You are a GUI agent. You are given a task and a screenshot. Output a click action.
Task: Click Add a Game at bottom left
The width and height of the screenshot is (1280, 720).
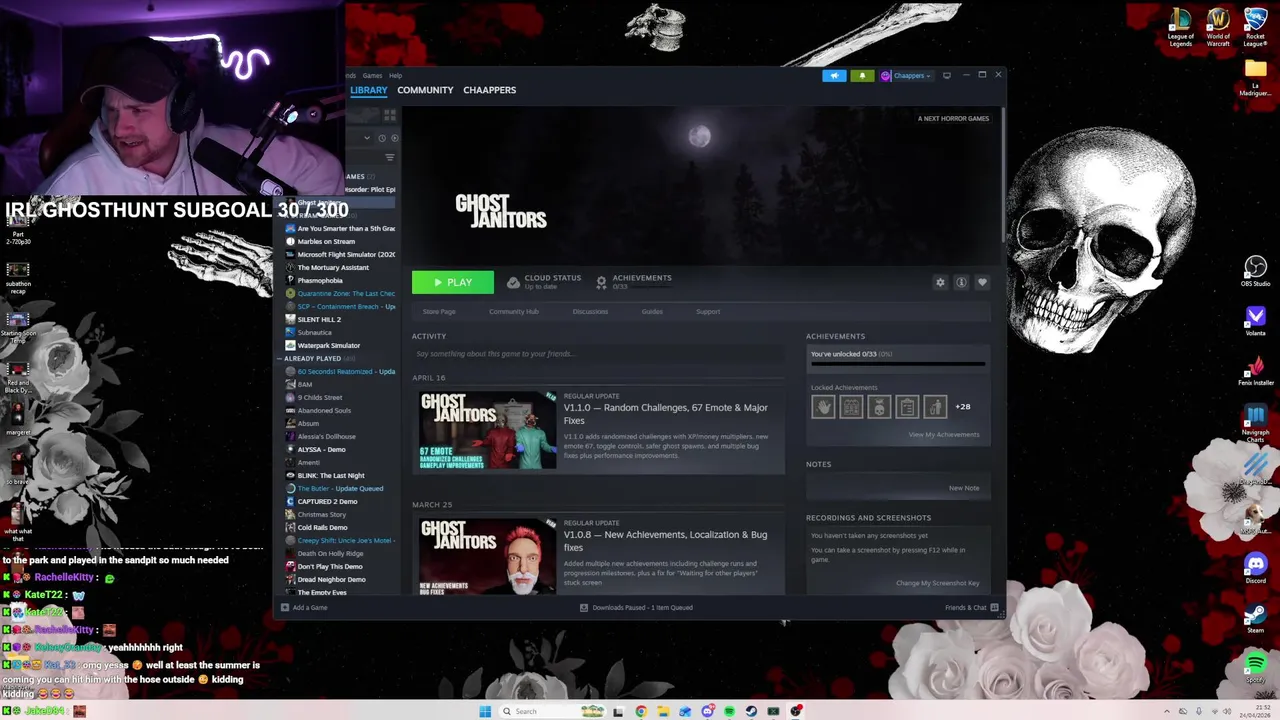coord(304,607)
